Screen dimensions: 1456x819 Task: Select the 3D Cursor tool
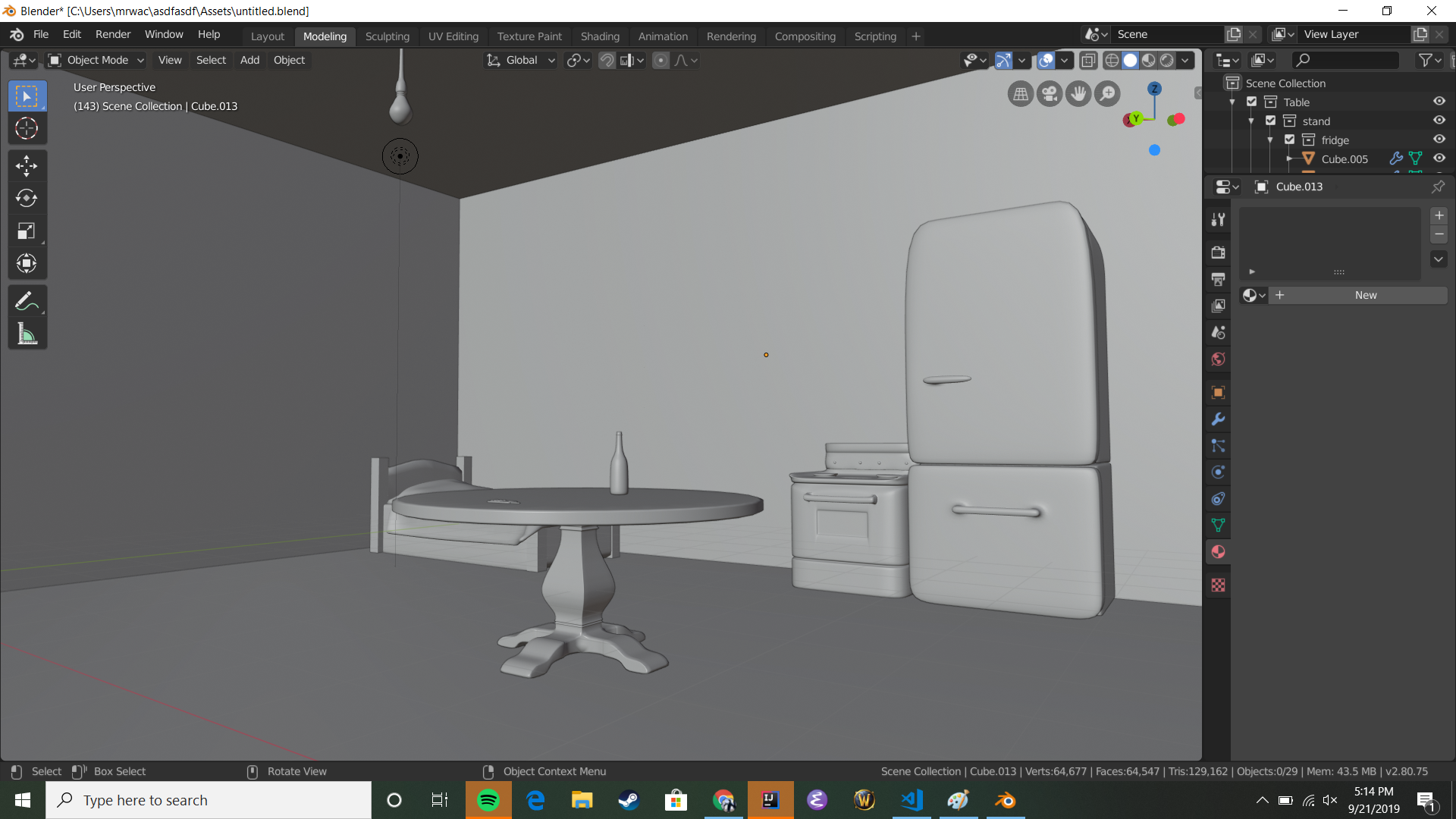tap(27, 128)
